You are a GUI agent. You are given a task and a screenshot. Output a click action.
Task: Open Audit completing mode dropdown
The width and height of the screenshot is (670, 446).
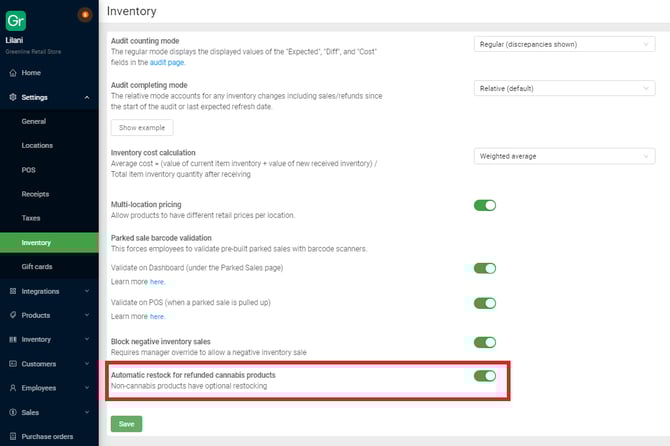coord(564,88)
